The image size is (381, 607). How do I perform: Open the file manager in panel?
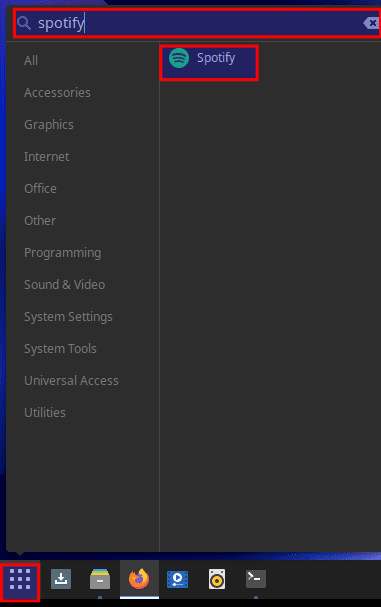[100, 579]
